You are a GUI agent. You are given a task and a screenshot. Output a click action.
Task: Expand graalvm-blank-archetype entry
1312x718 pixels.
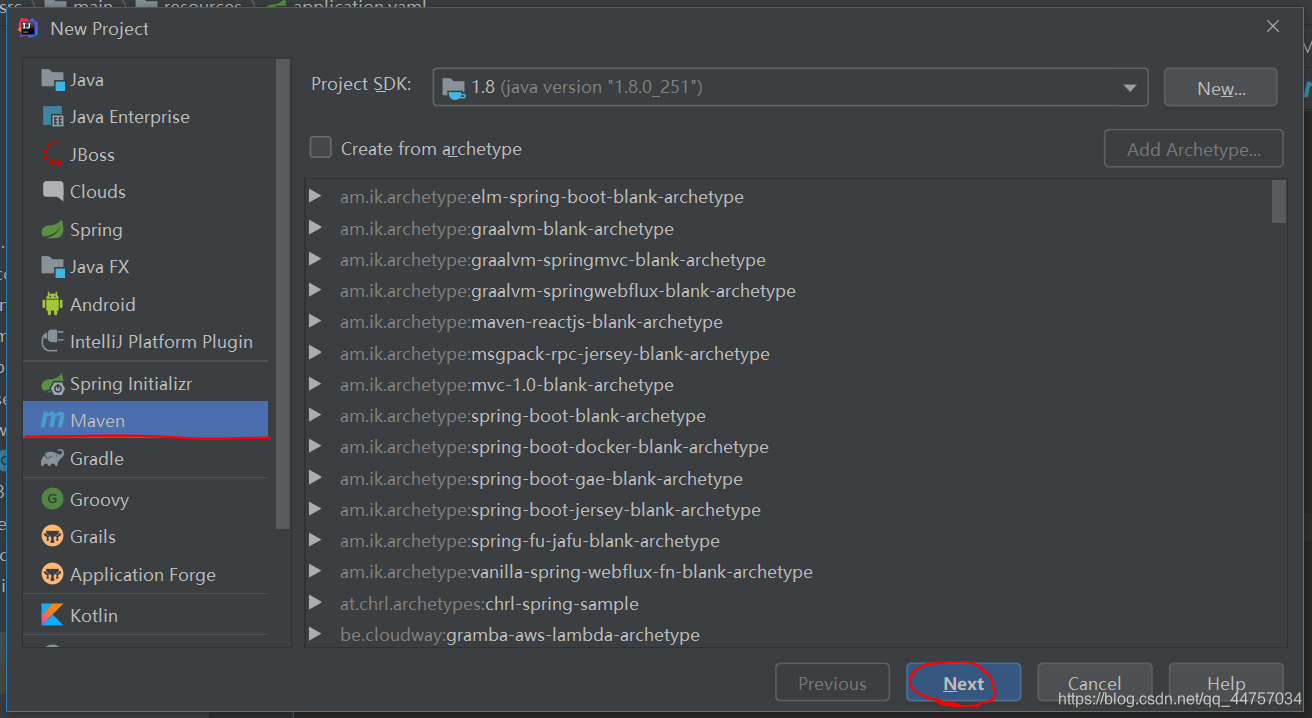coord(316,228)
